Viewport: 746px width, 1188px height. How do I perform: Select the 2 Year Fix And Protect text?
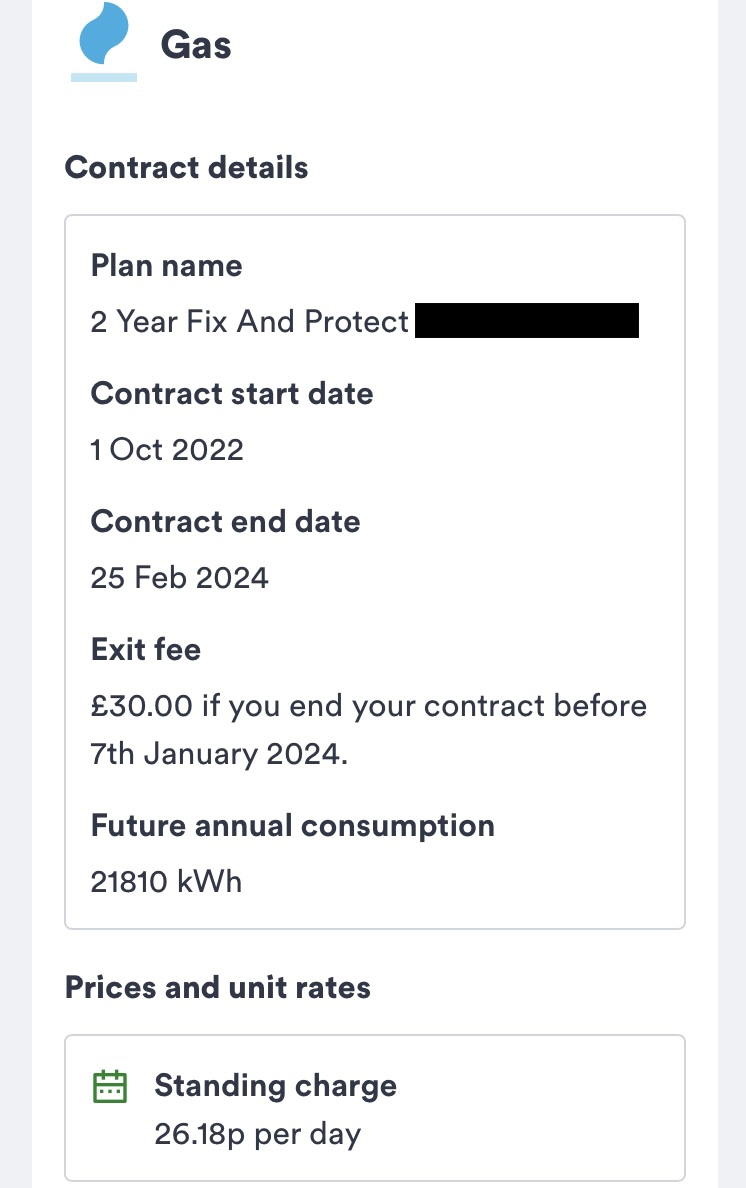coord(249,322)
